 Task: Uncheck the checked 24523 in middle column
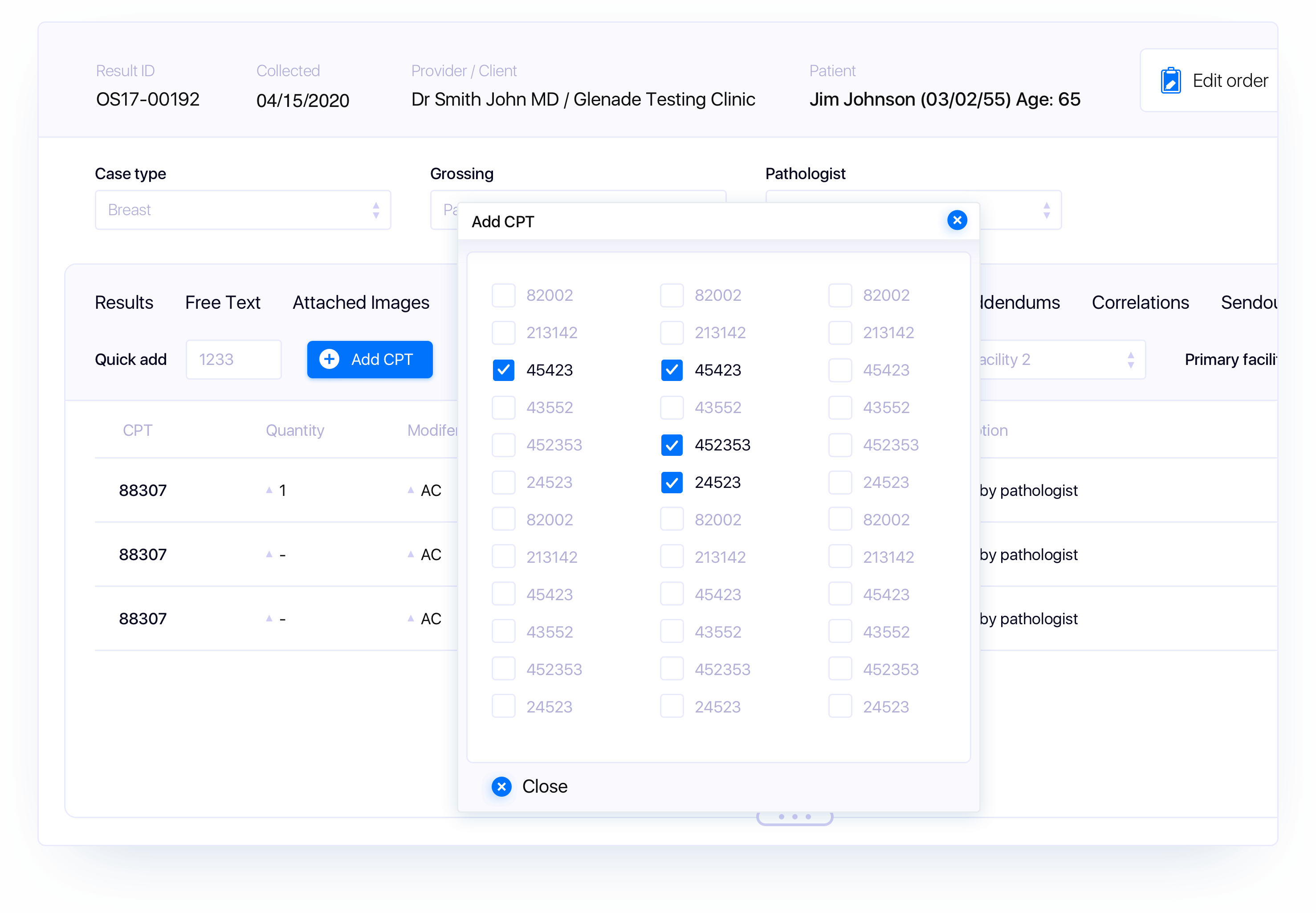[672, 482]
